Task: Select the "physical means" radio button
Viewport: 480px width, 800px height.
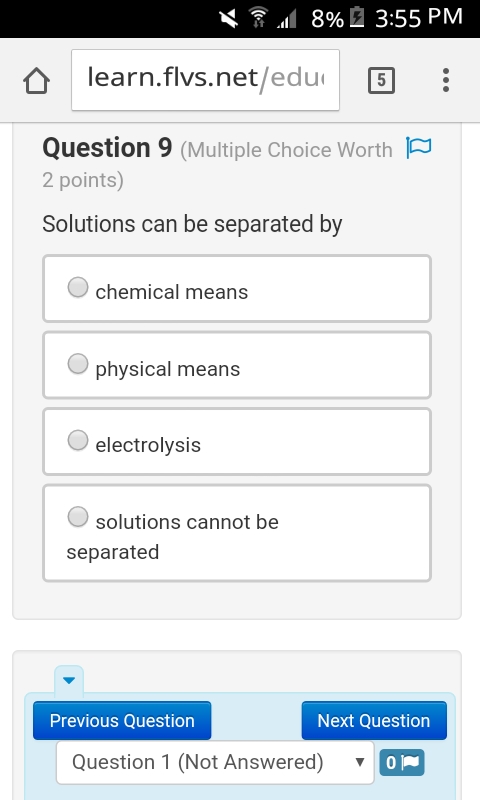Action: pos(78,364)
